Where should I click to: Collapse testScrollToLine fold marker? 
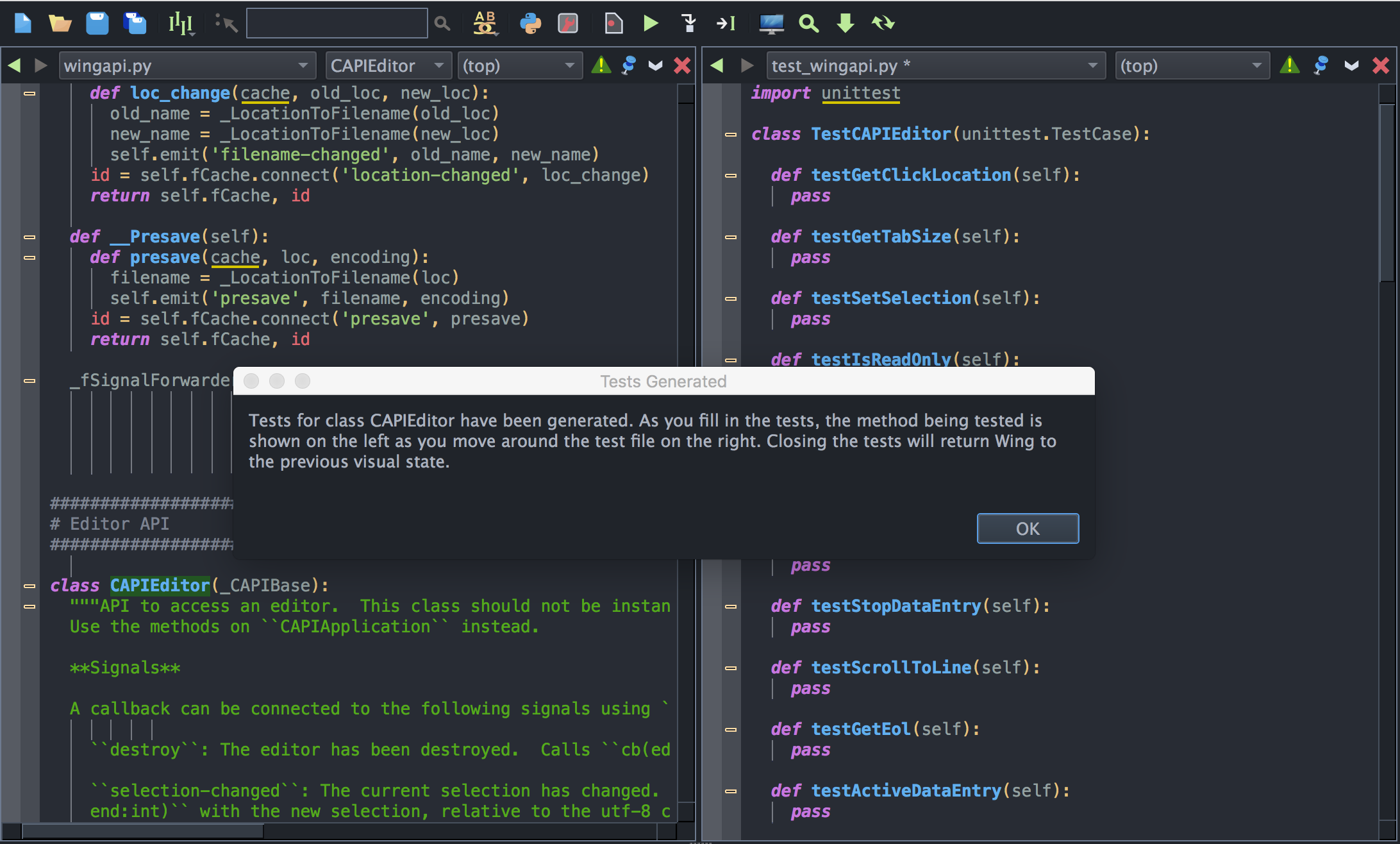731,668
